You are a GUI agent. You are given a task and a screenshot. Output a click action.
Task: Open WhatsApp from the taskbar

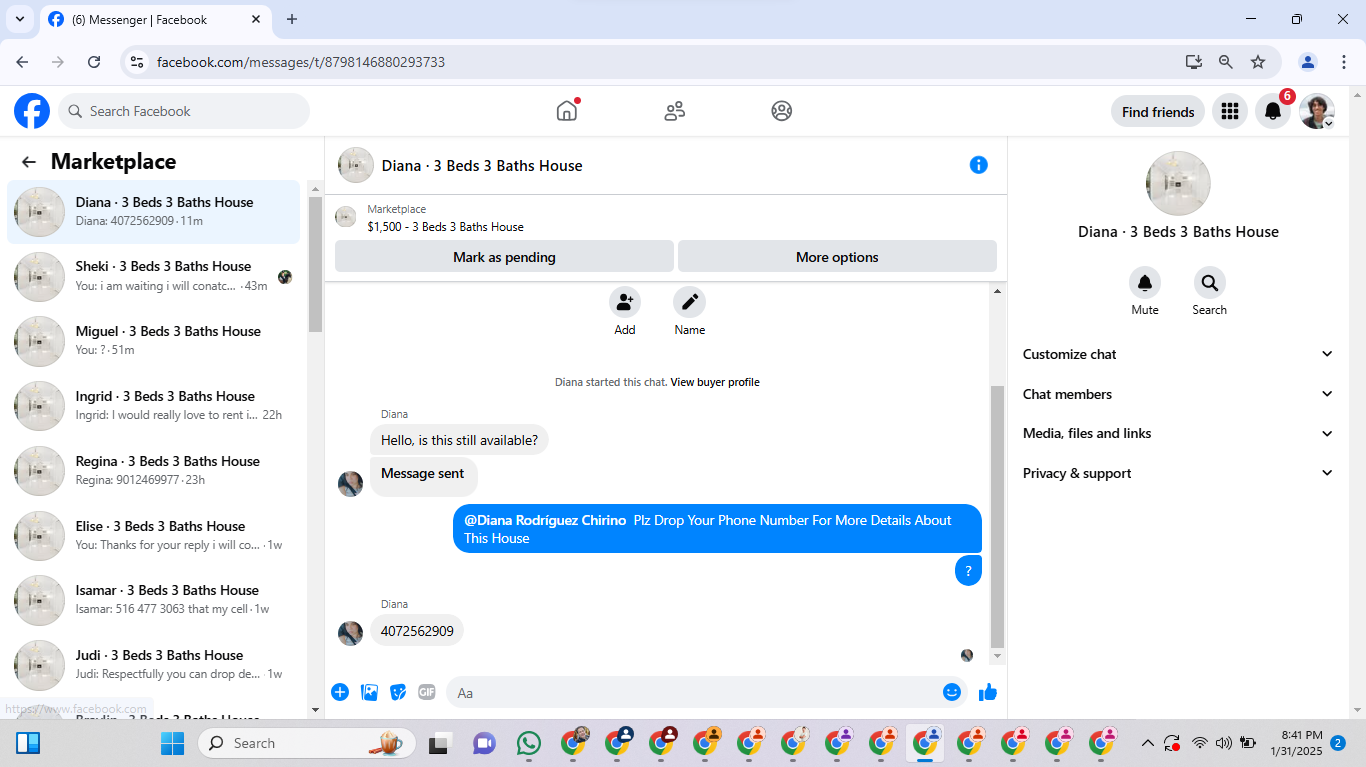coord(529,743)
